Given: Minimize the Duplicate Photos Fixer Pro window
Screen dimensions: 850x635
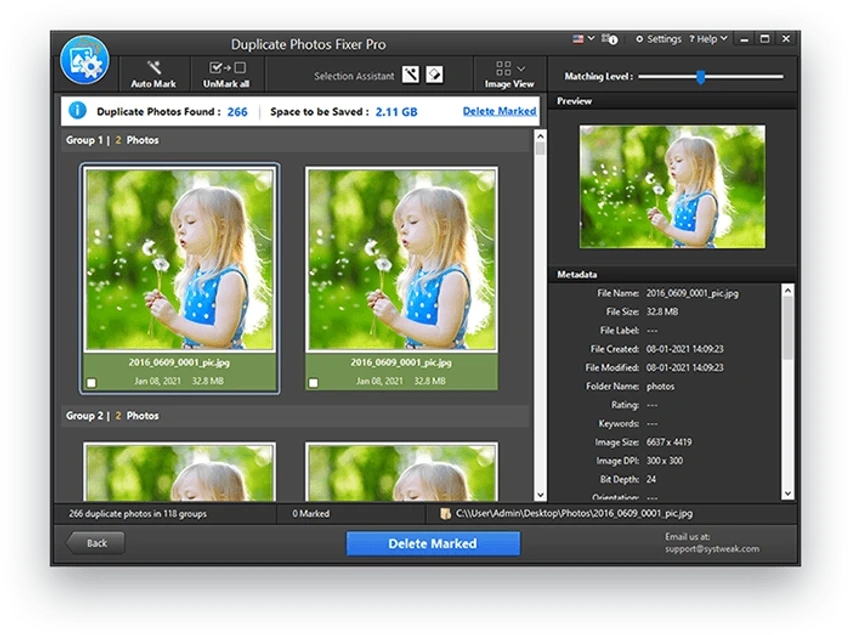Looking at the screenshot, I should [x=744, y=39].
